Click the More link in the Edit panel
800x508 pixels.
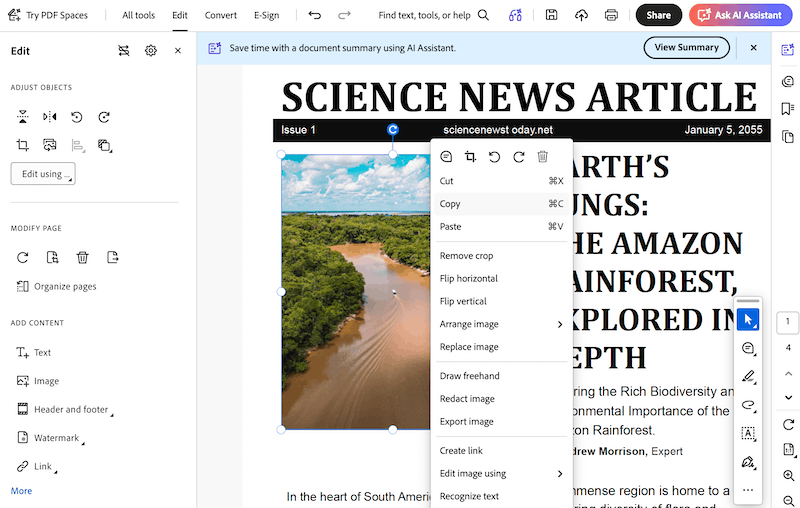click(21, 491)
